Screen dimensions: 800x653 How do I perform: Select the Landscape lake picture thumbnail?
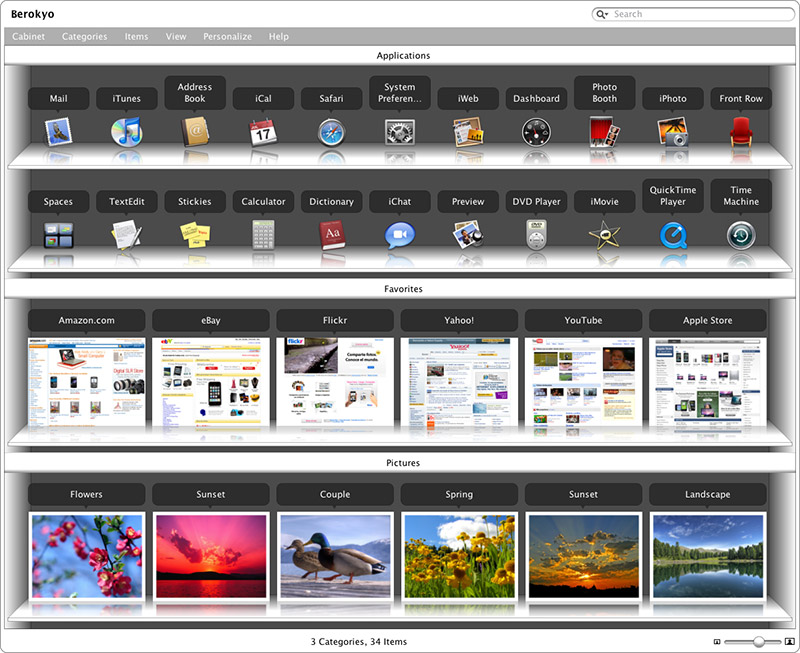(708, 556)
